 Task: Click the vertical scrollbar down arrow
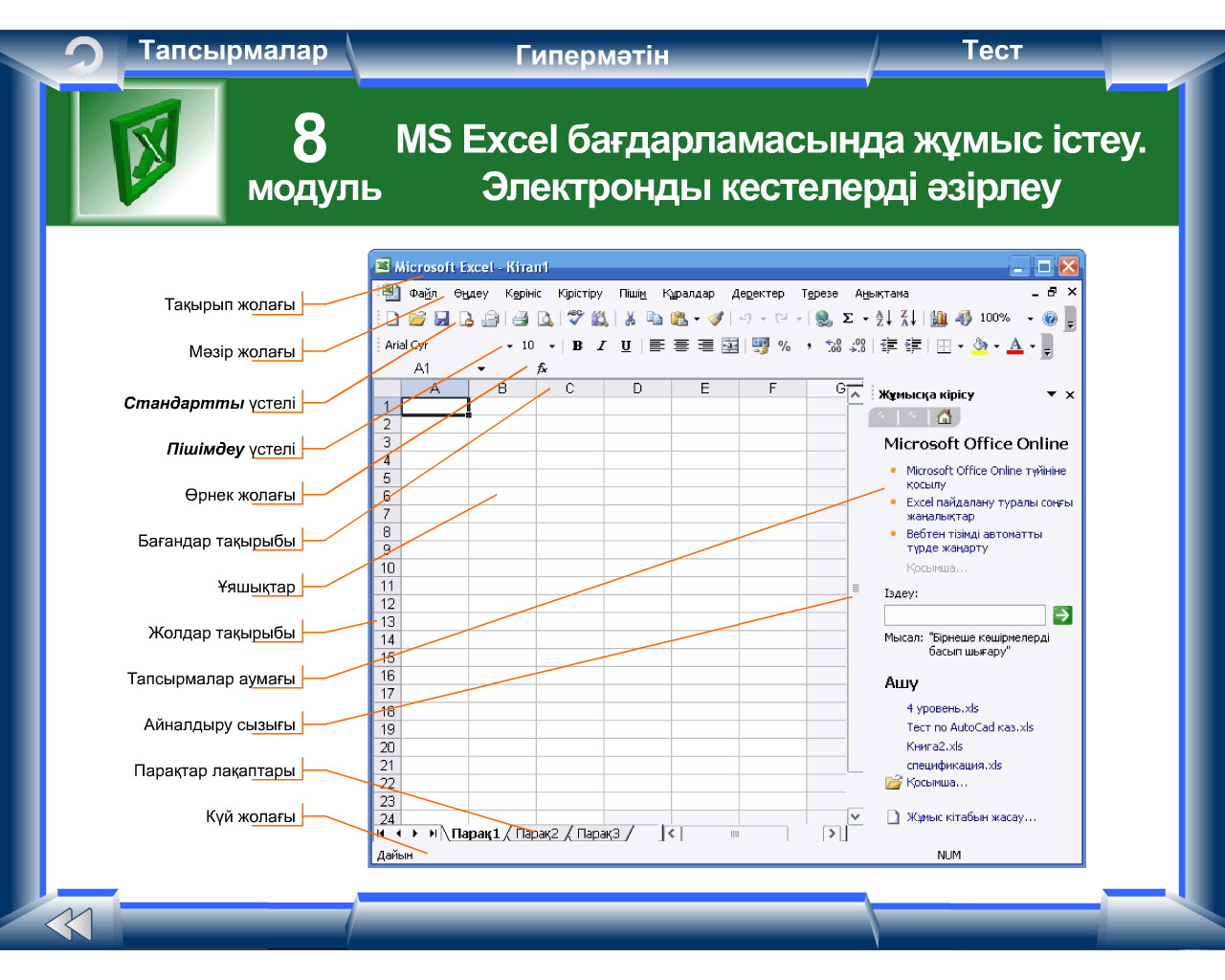(x=856, y=816)
